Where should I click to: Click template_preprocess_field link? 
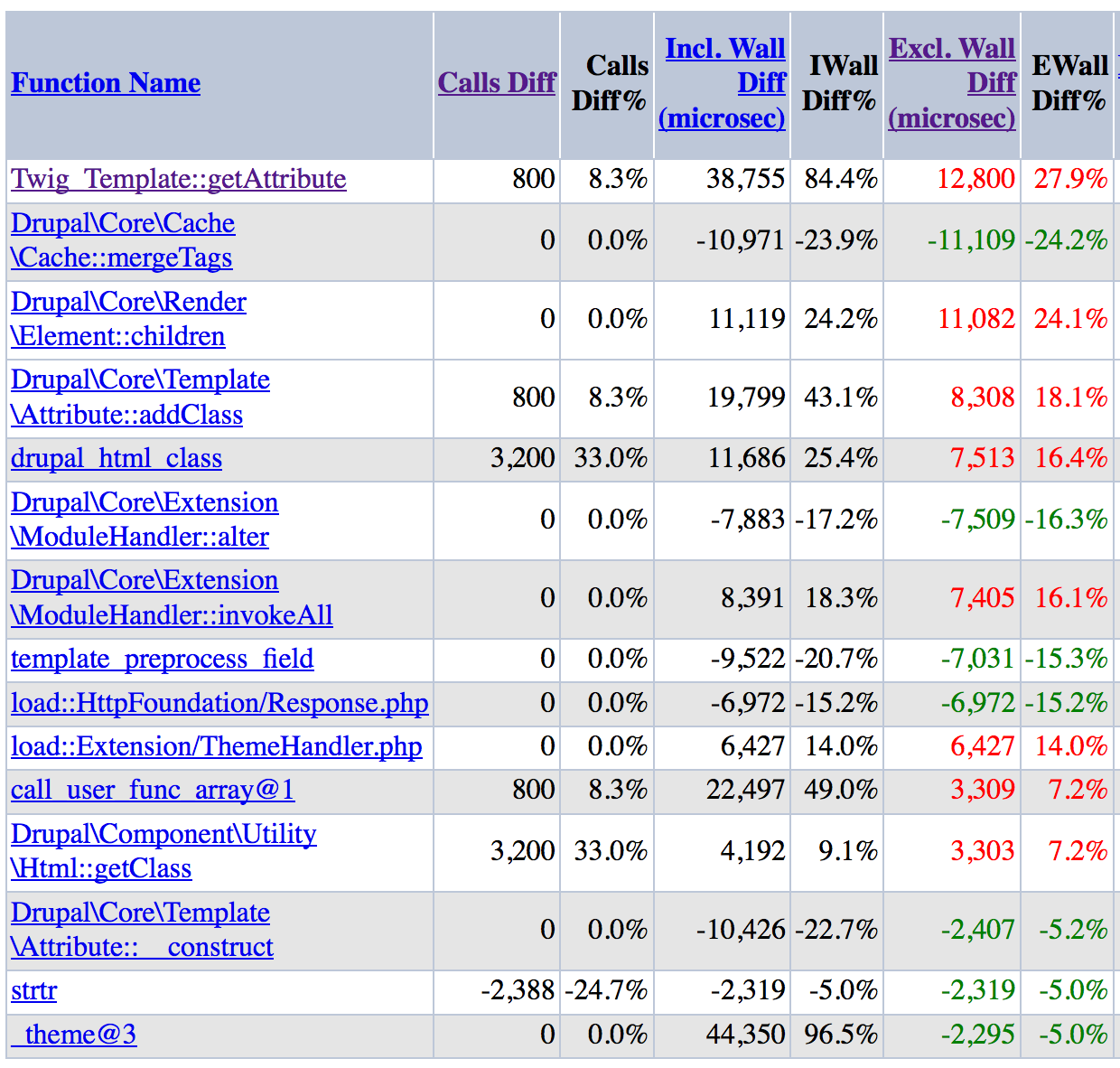click(x=163, y=659)
